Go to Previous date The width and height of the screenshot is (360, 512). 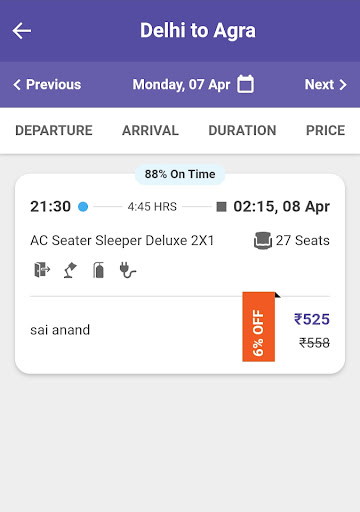[47, 84]
